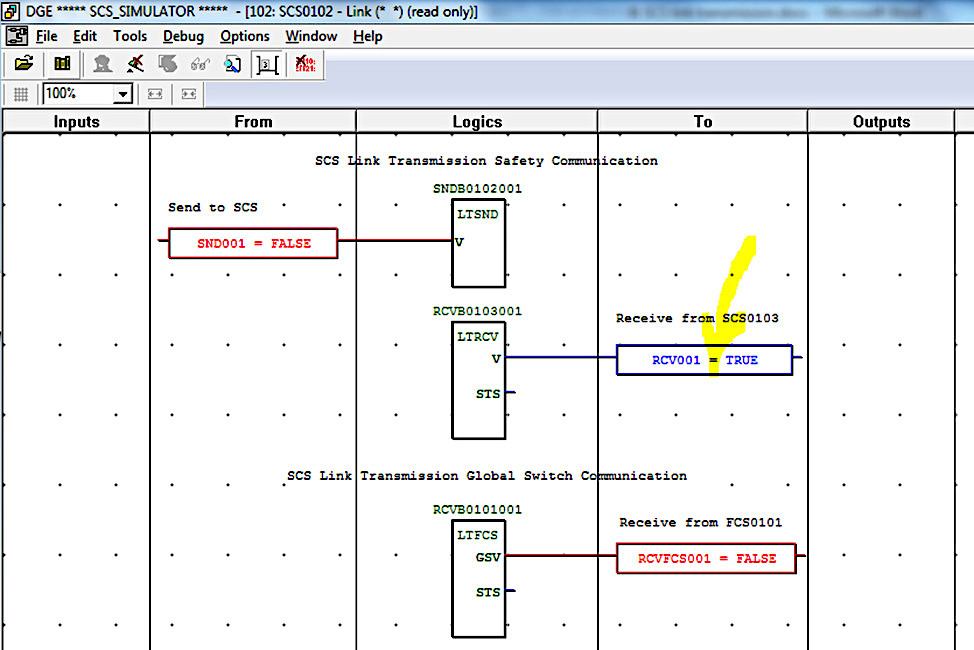Select the RCV001 = TRUE variable box
The image size is (974, 650).
click(704, 360)
